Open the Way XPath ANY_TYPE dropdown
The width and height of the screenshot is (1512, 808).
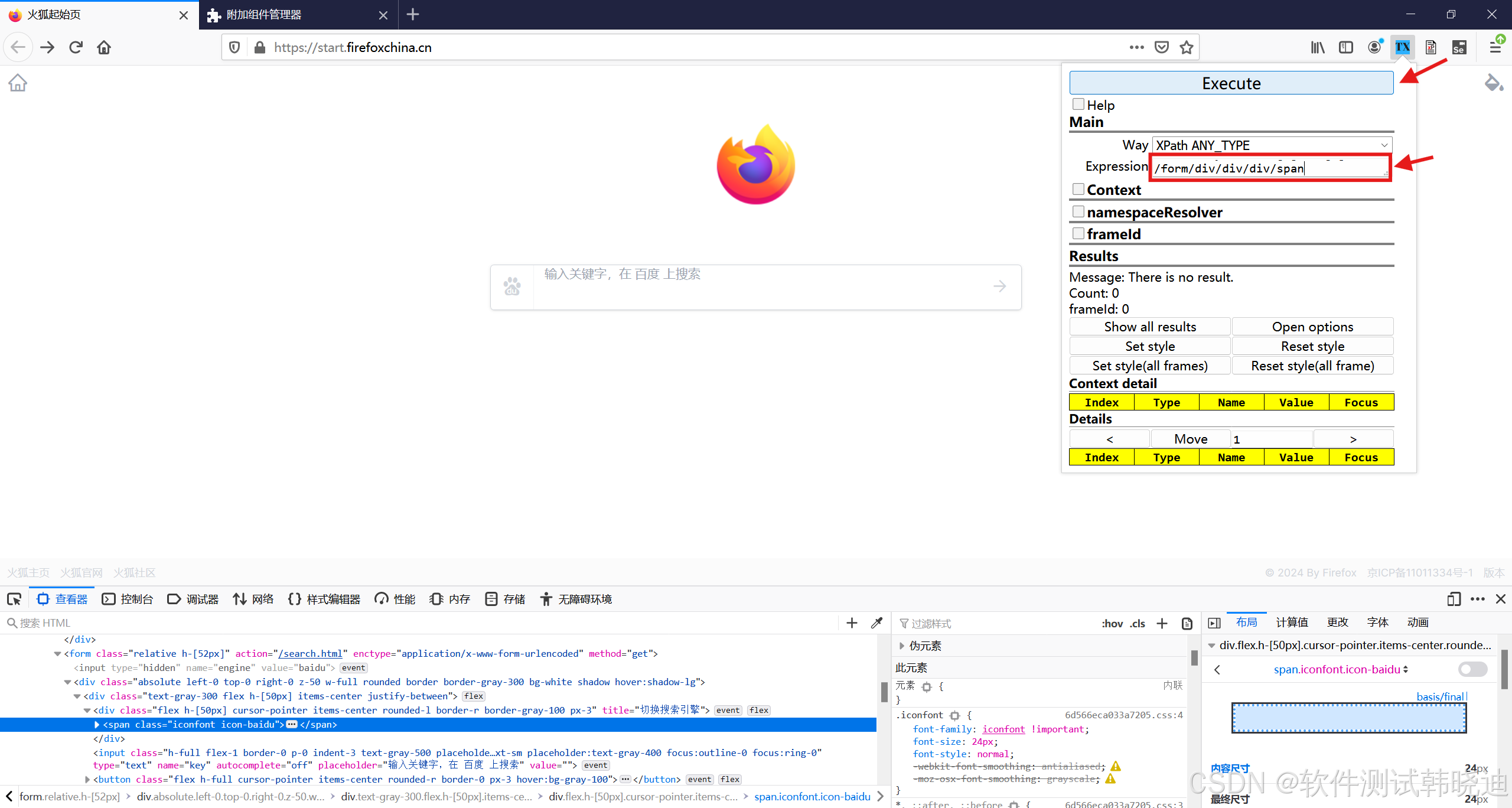coord(1272,145)
